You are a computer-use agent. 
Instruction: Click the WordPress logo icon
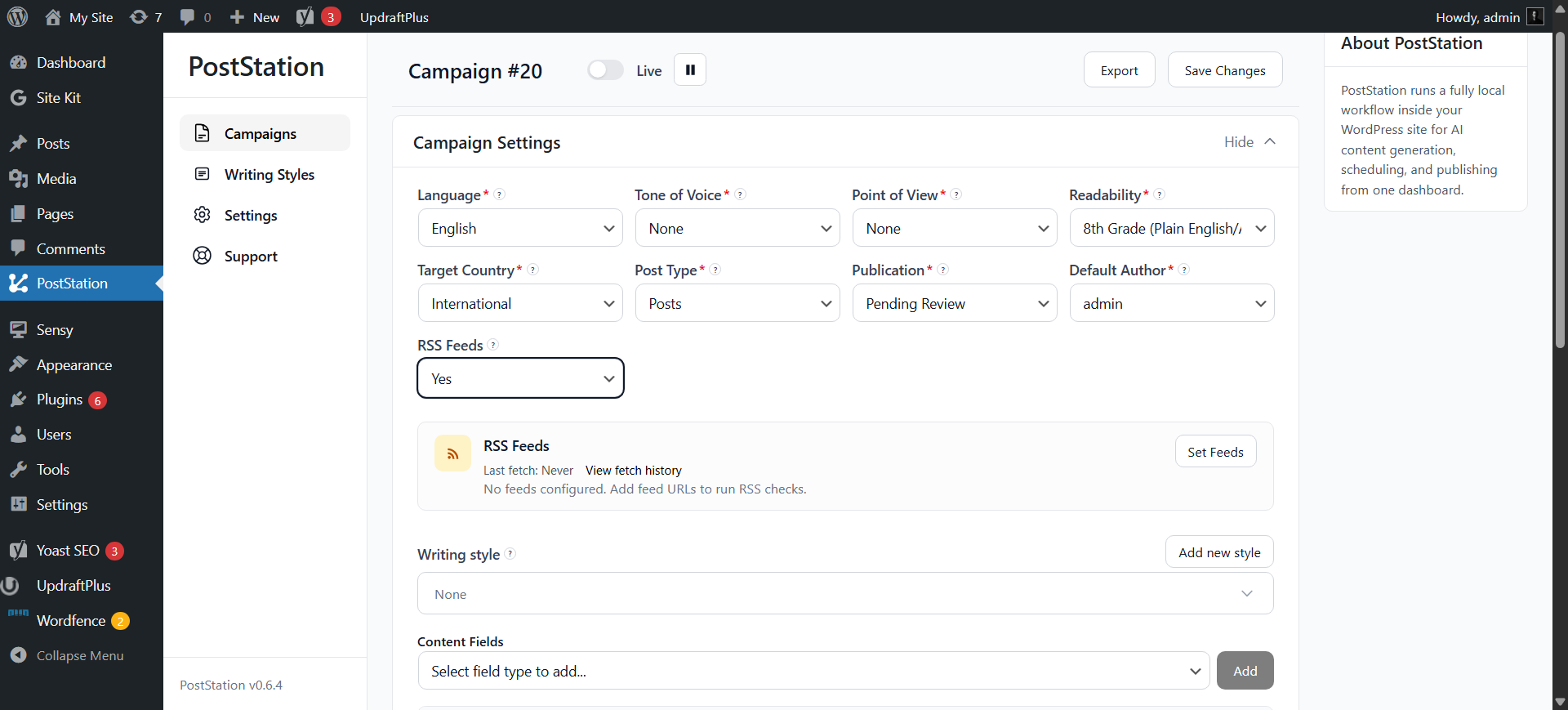click(x=18, y=16)
